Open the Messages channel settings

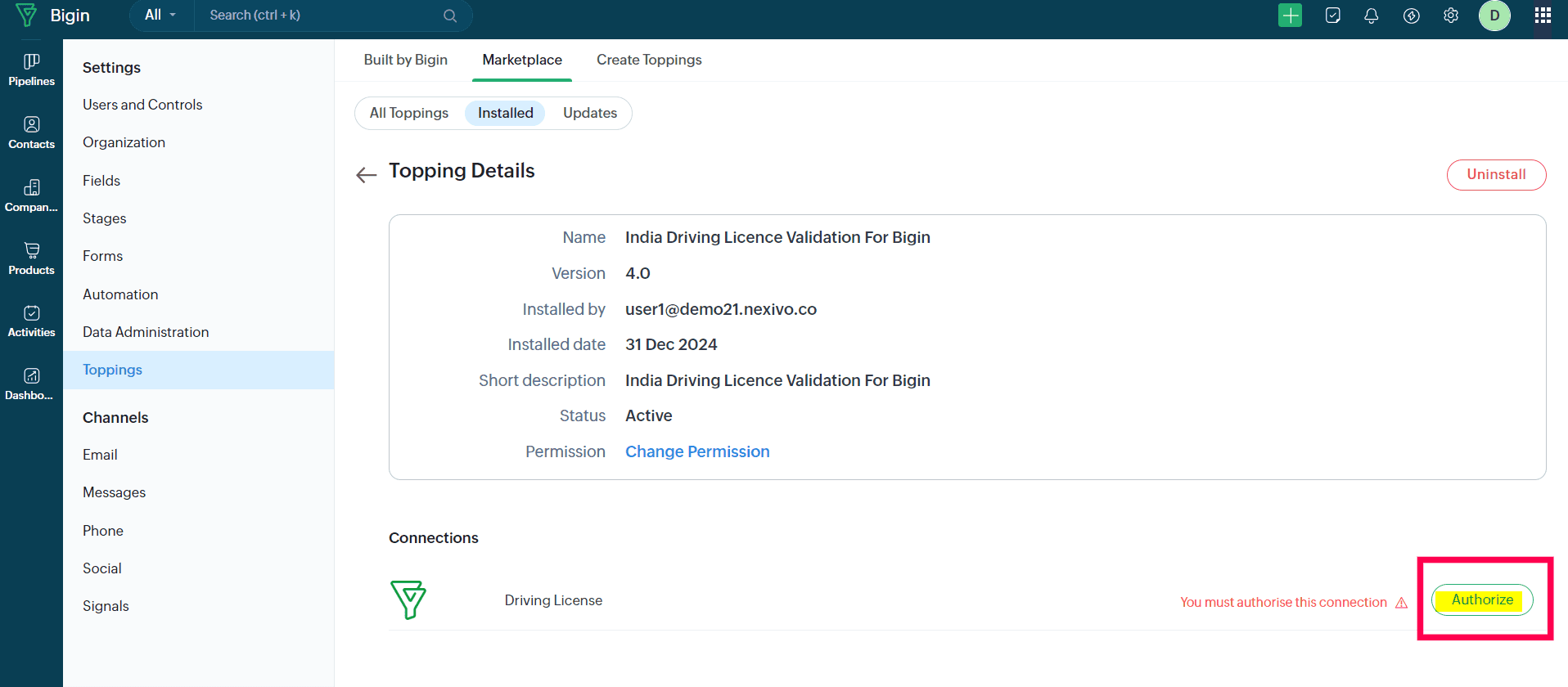[114, 492]
